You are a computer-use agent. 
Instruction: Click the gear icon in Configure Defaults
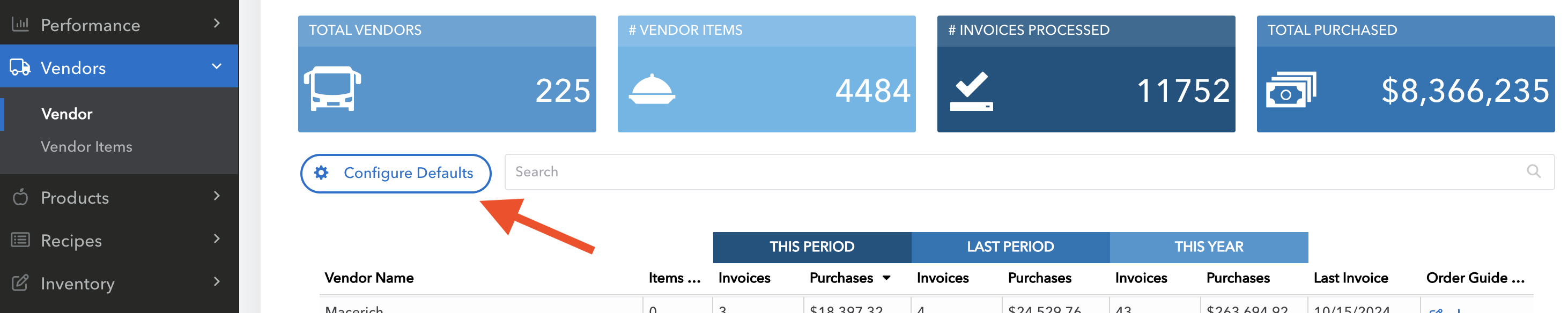click(321, 173)
